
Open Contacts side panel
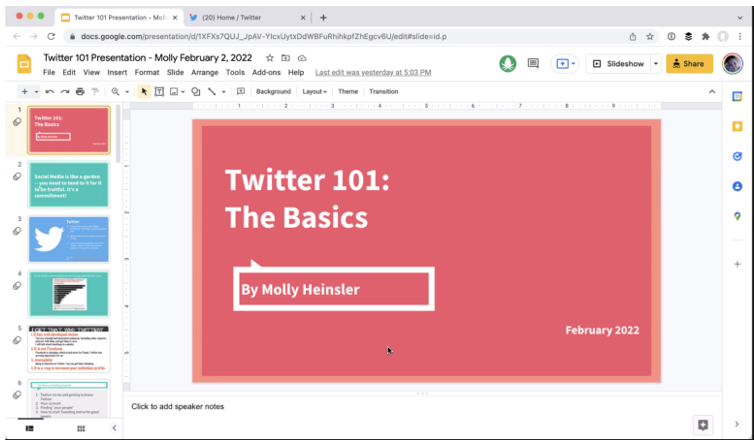737,186
